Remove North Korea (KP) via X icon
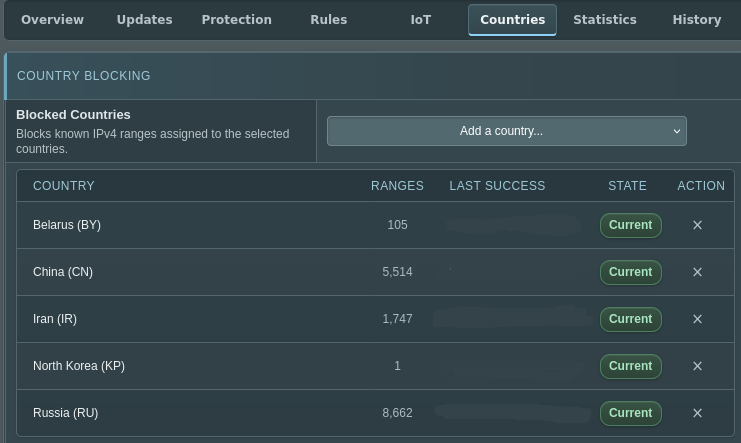Viewport: 741px width, 443px height. [x=697, y=366]
